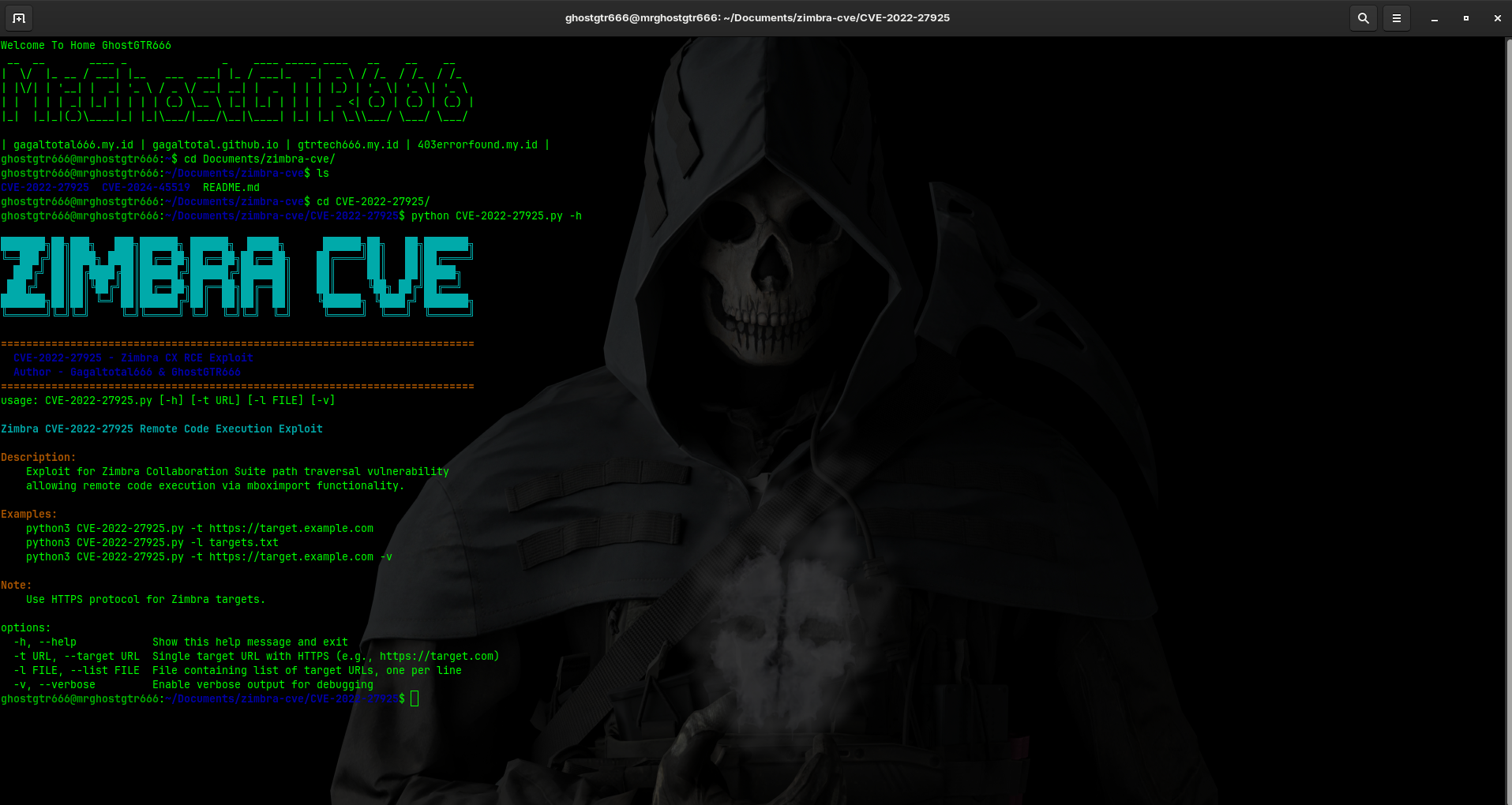Viewport: 1512px width, 805px height.
Task: Click the "options:" heading
Action: 26,627
